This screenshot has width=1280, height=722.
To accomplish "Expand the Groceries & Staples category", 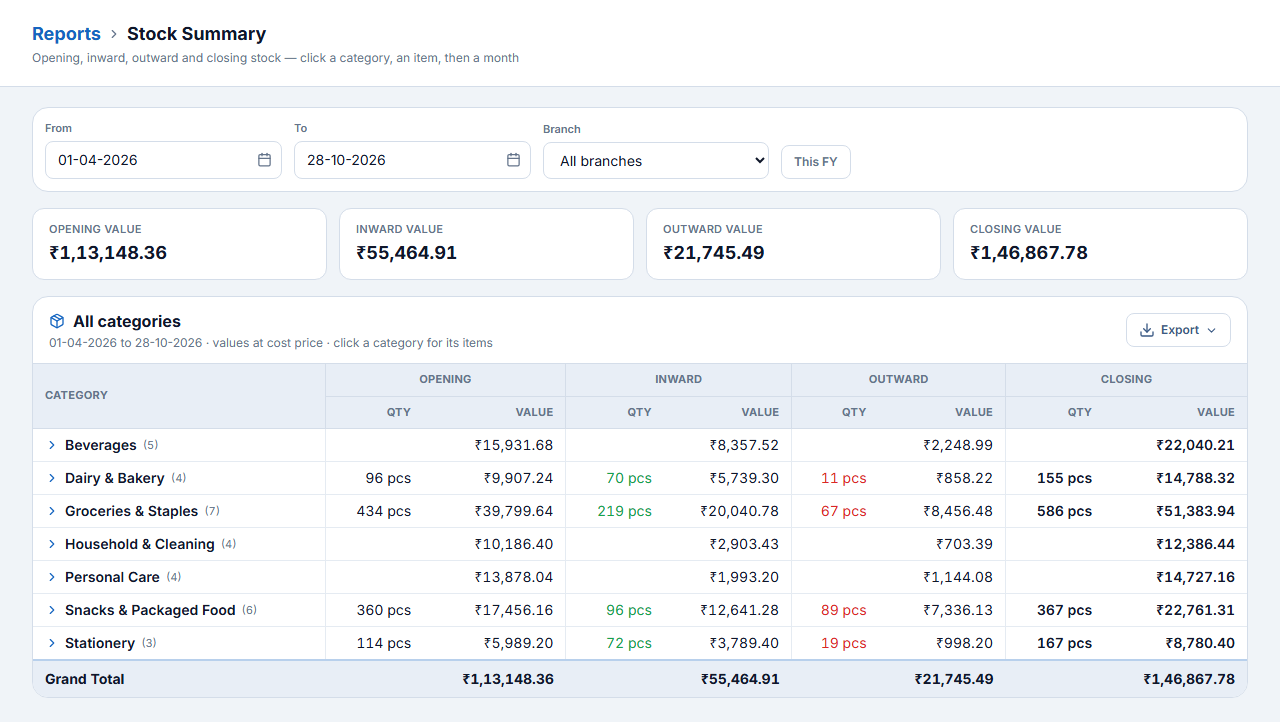I will 52,511.
